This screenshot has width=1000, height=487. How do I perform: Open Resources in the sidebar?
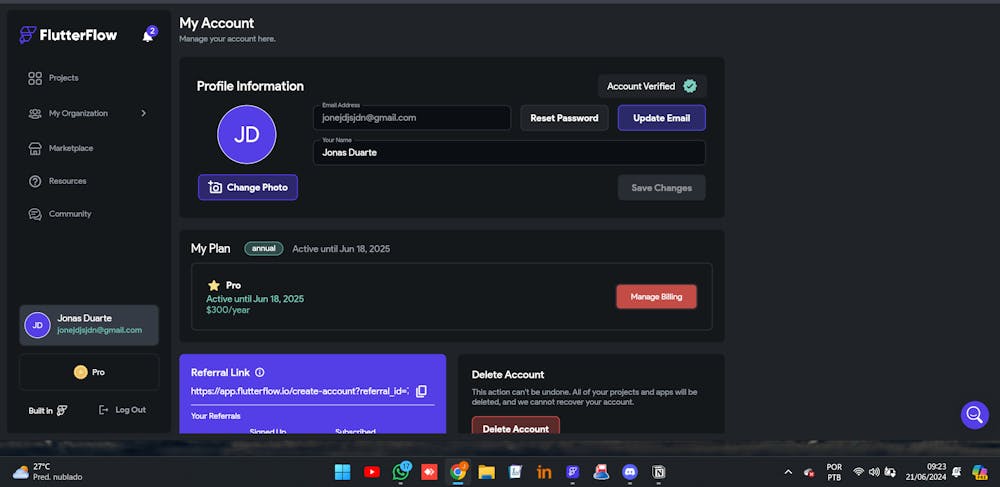click(57, 181)
